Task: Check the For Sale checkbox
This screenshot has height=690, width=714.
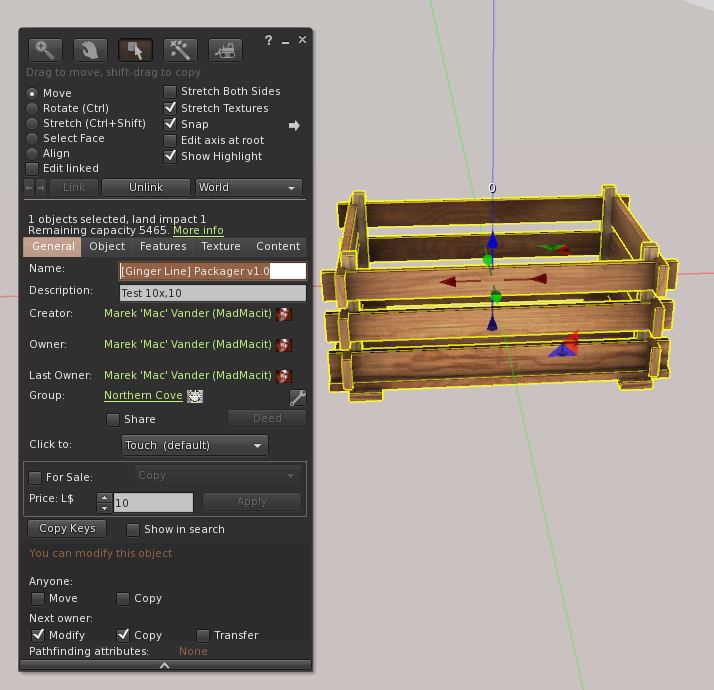Action: 36,478
